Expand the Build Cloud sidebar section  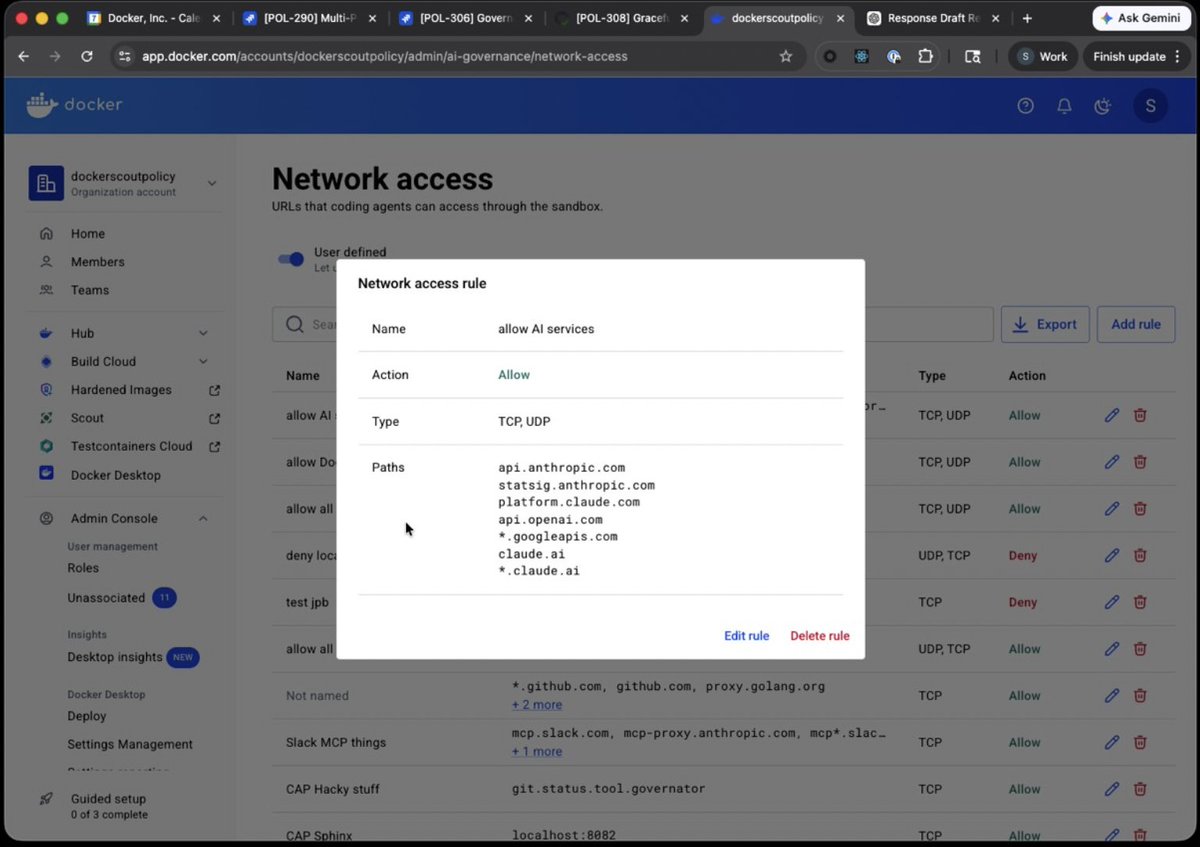pyautogui.click(x=203, y=361)
